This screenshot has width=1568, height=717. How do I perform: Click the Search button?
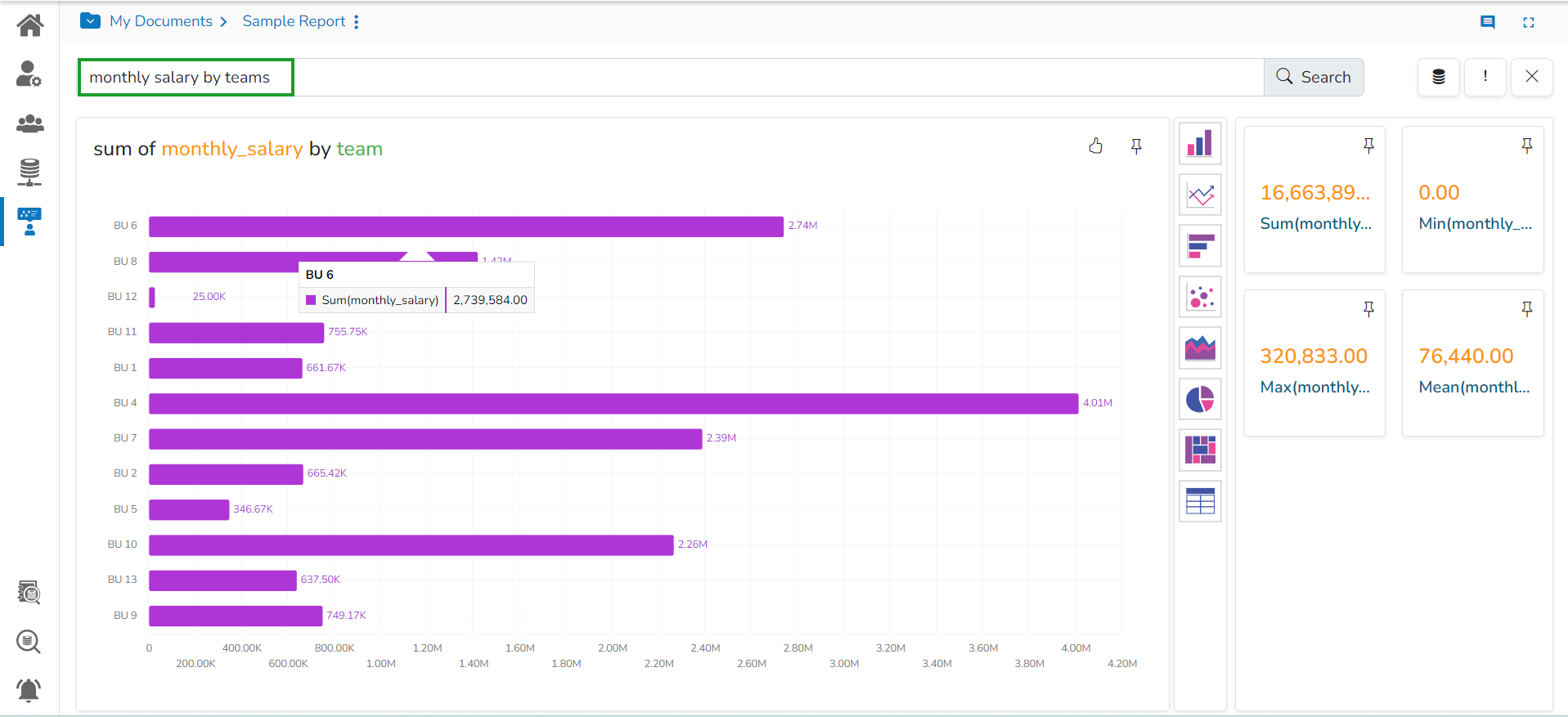[x=1314, y=77]
